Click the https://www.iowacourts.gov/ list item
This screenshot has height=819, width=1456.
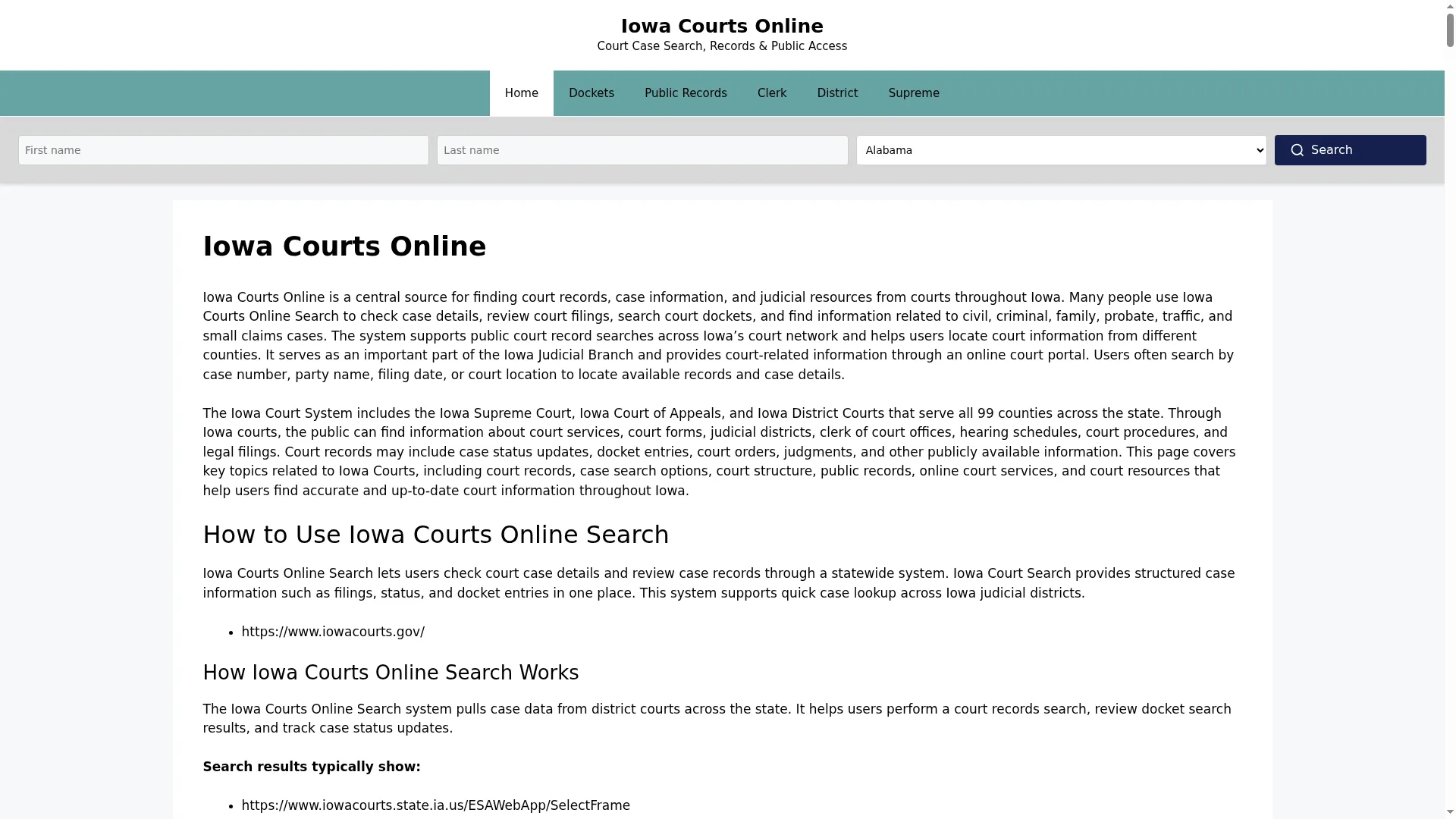(333, 632)
